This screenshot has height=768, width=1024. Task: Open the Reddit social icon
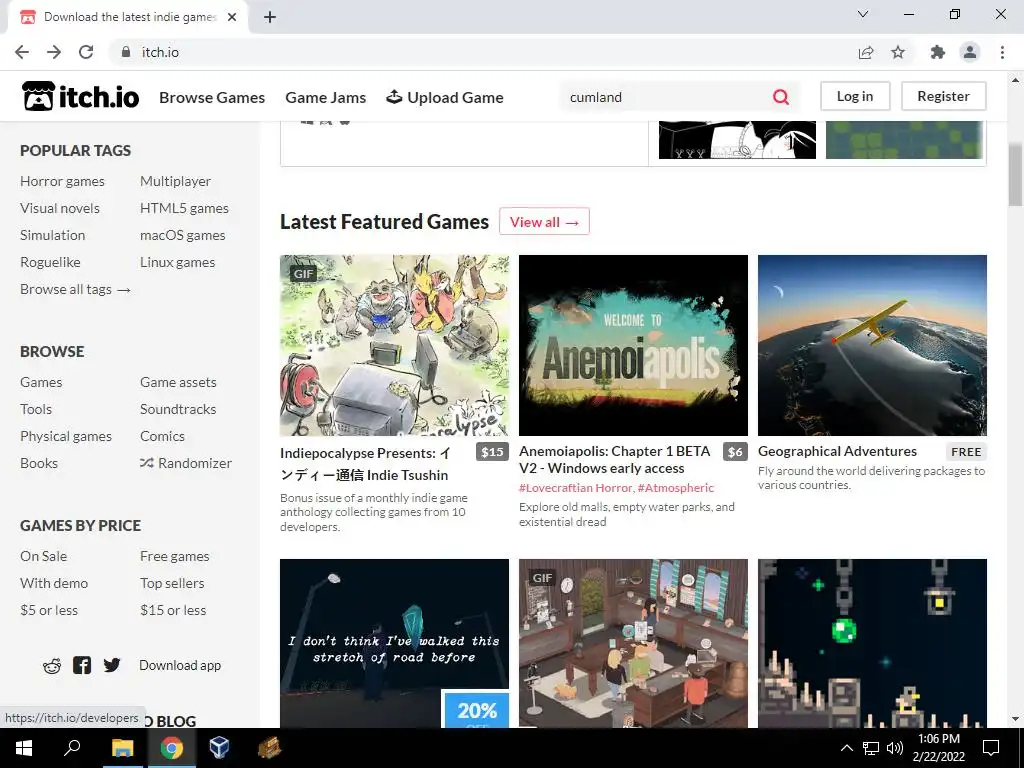coord(52,665)
